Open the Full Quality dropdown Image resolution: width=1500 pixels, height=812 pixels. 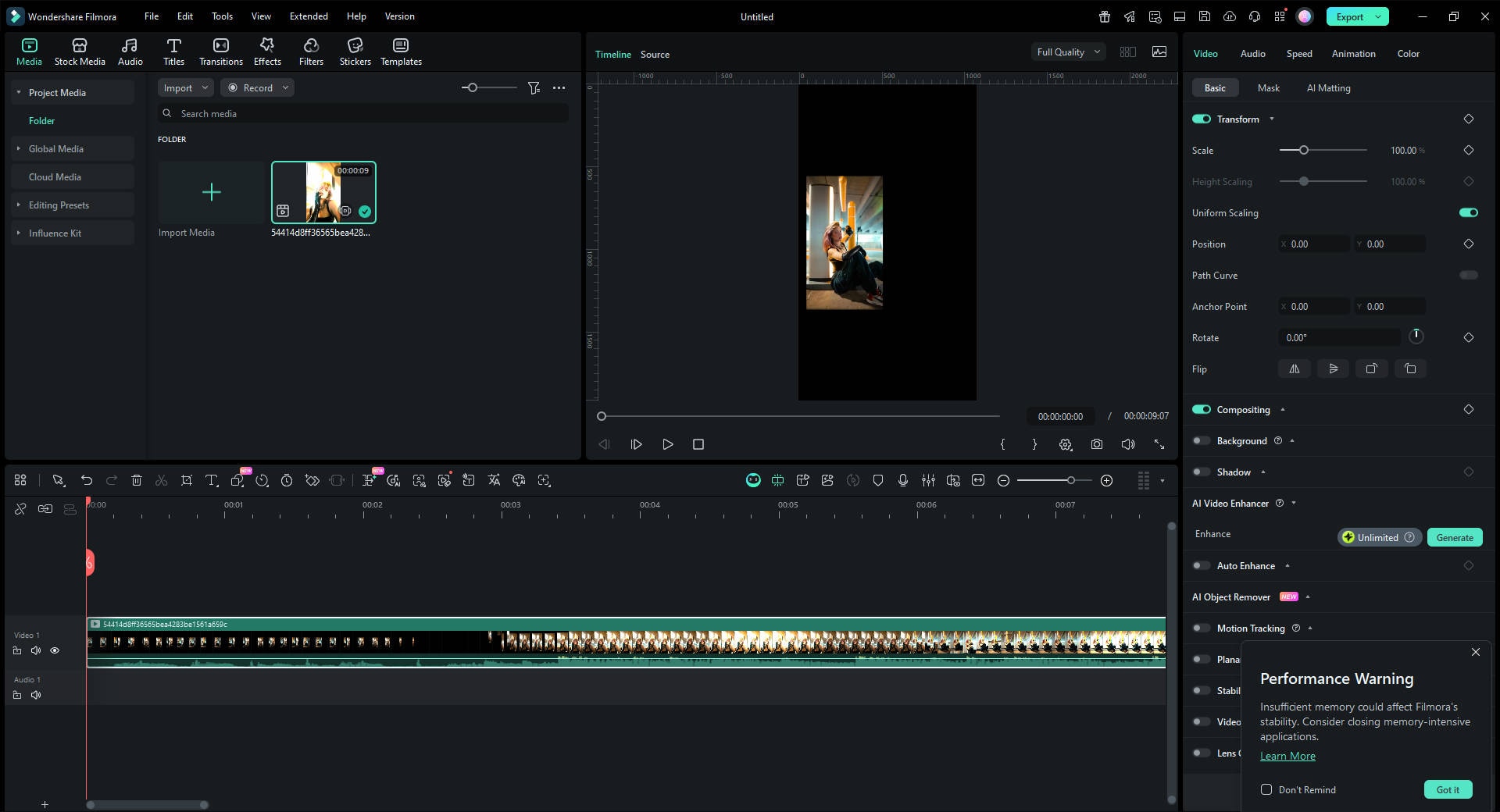click(x=1067, y=52)
